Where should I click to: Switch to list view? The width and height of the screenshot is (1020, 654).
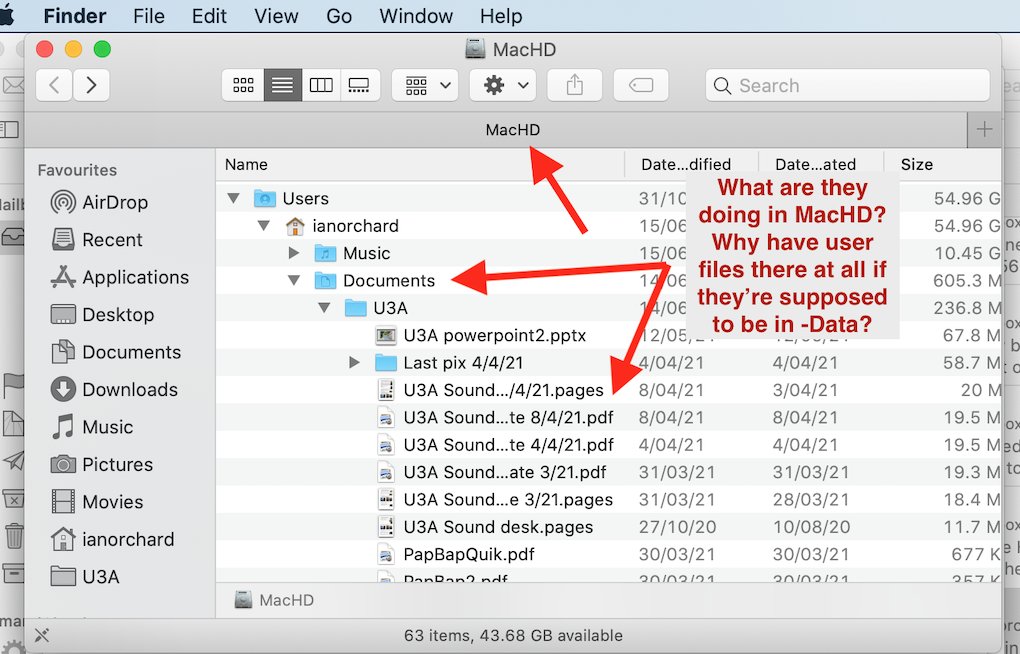282,85
